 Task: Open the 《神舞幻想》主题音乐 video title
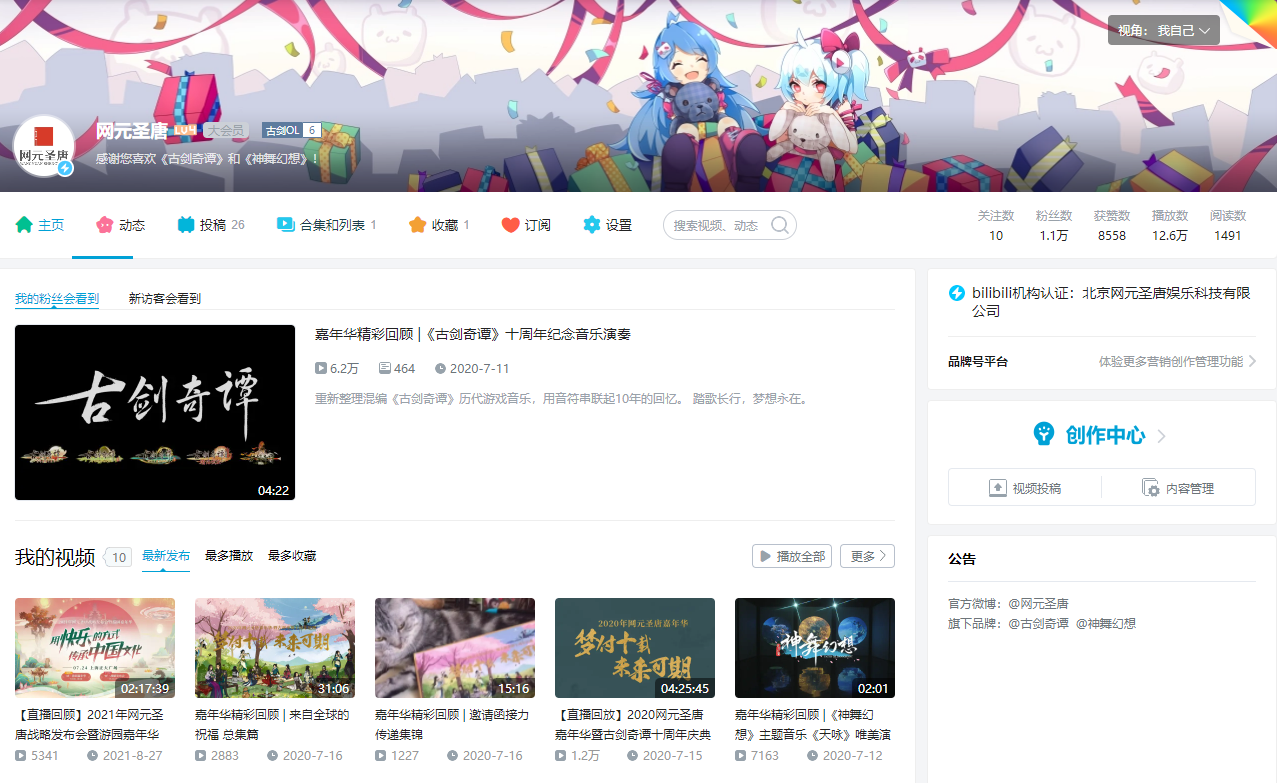coord(813,724)
